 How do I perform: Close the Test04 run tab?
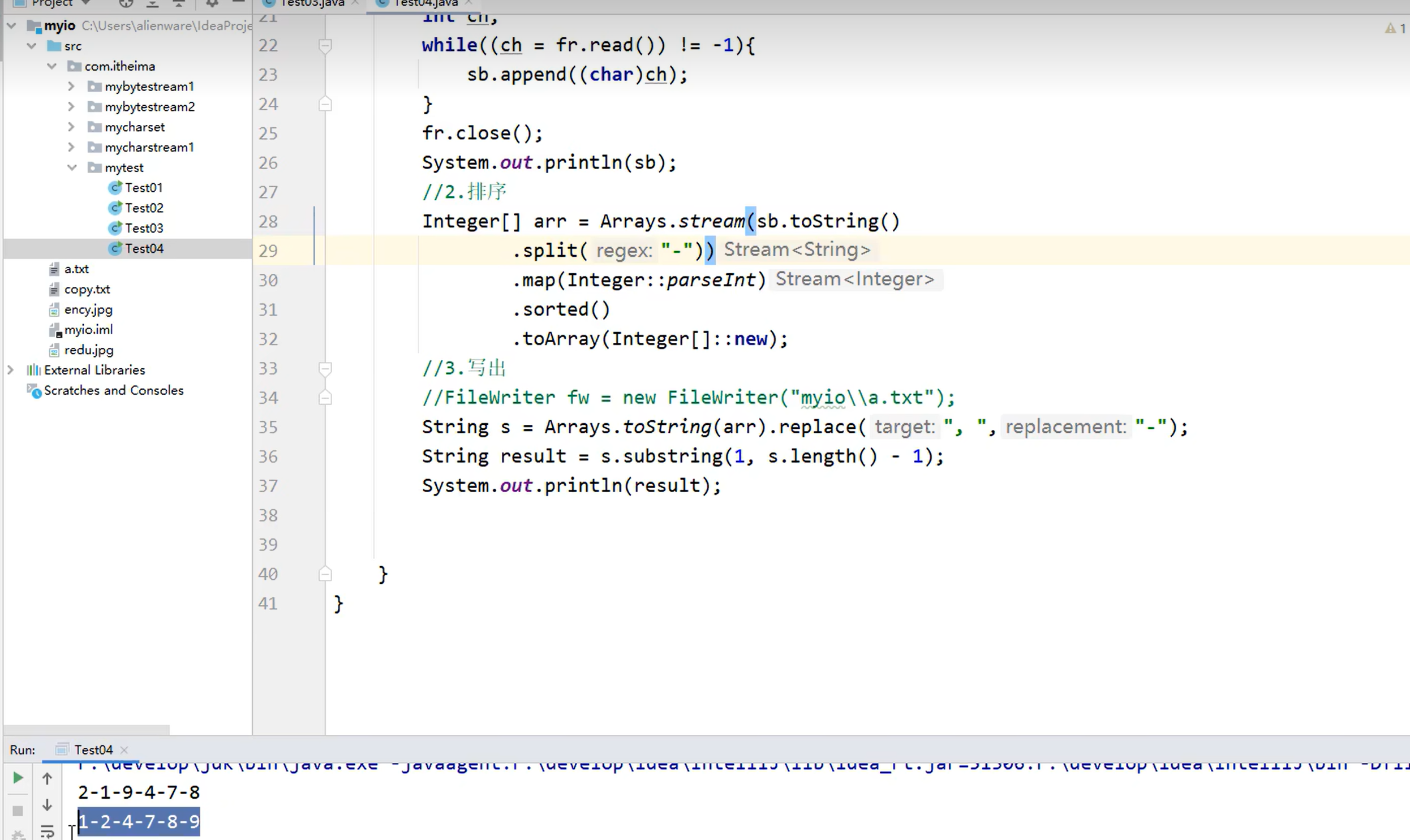124,749
